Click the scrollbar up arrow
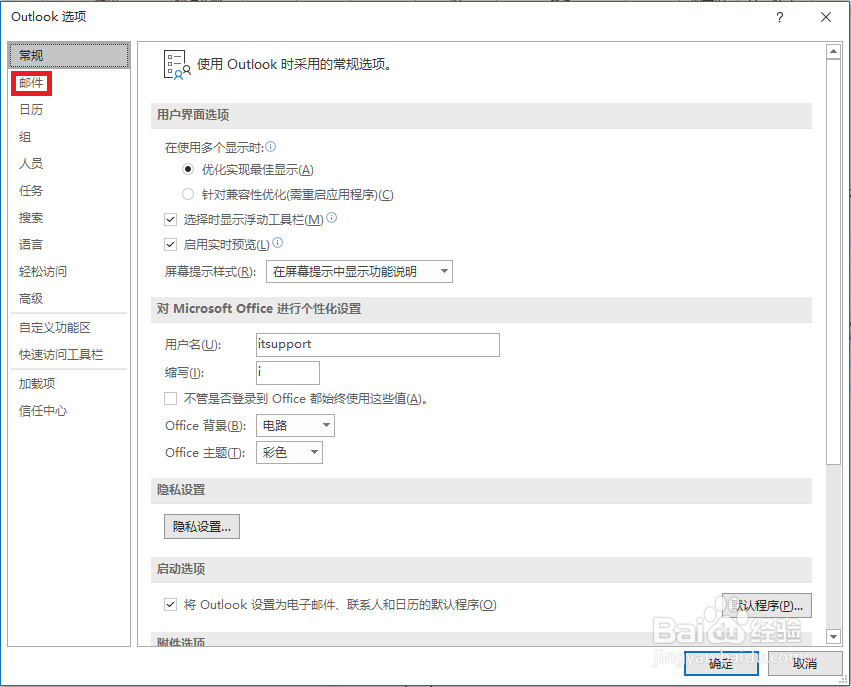Viewport: 851px width, 687px height. pyautogui.click(x=833, y=52)
